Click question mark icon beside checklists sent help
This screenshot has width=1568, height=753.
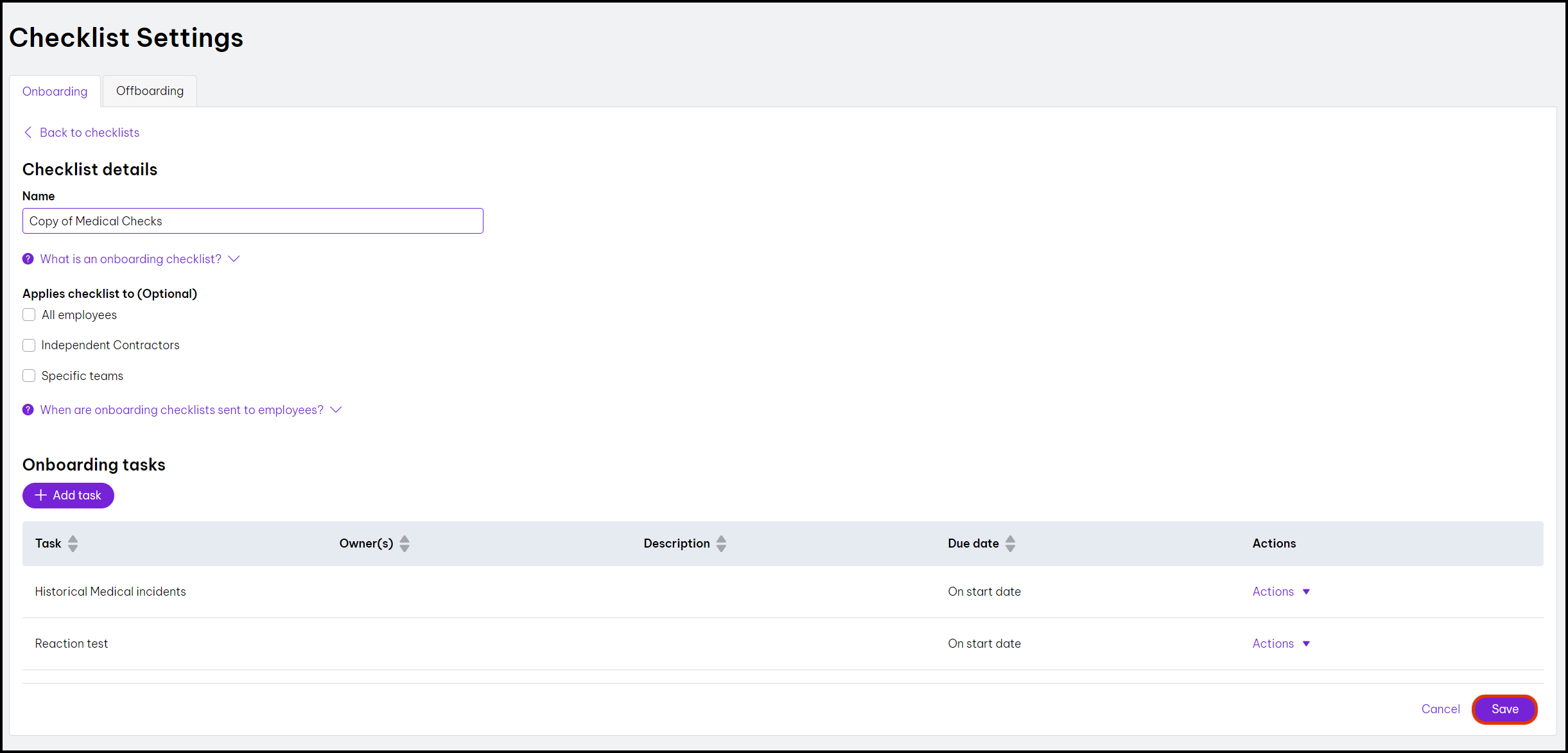pos(28,410)
